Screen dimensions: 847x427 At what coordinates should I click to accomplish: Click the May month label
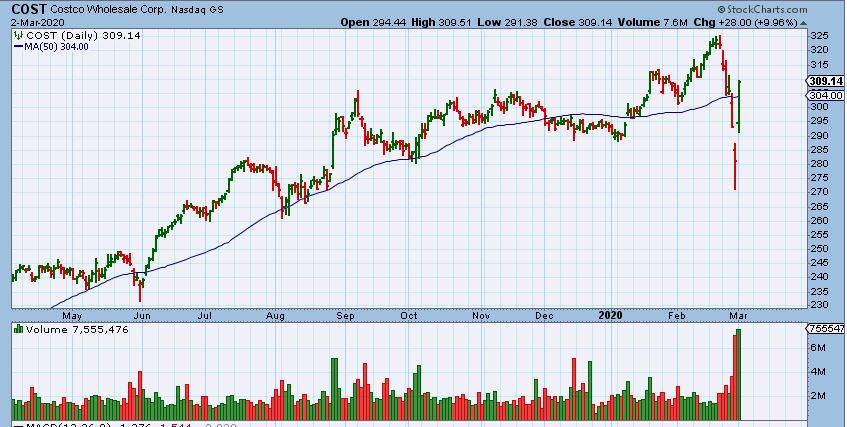[x=72, y=316]
